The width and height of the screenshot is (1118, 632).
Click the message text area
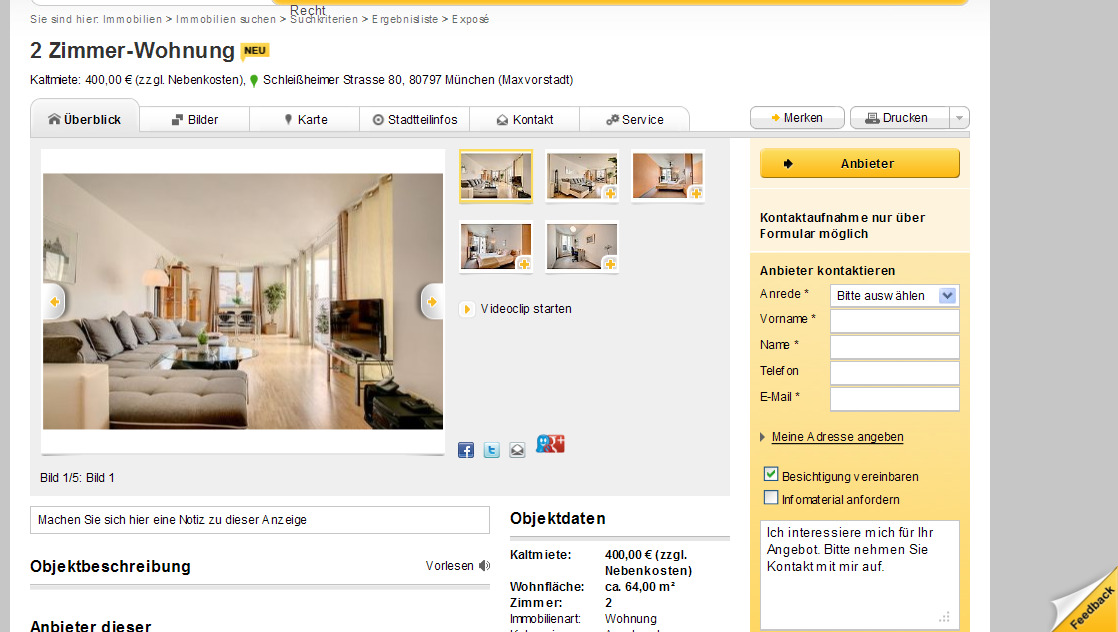860,574
